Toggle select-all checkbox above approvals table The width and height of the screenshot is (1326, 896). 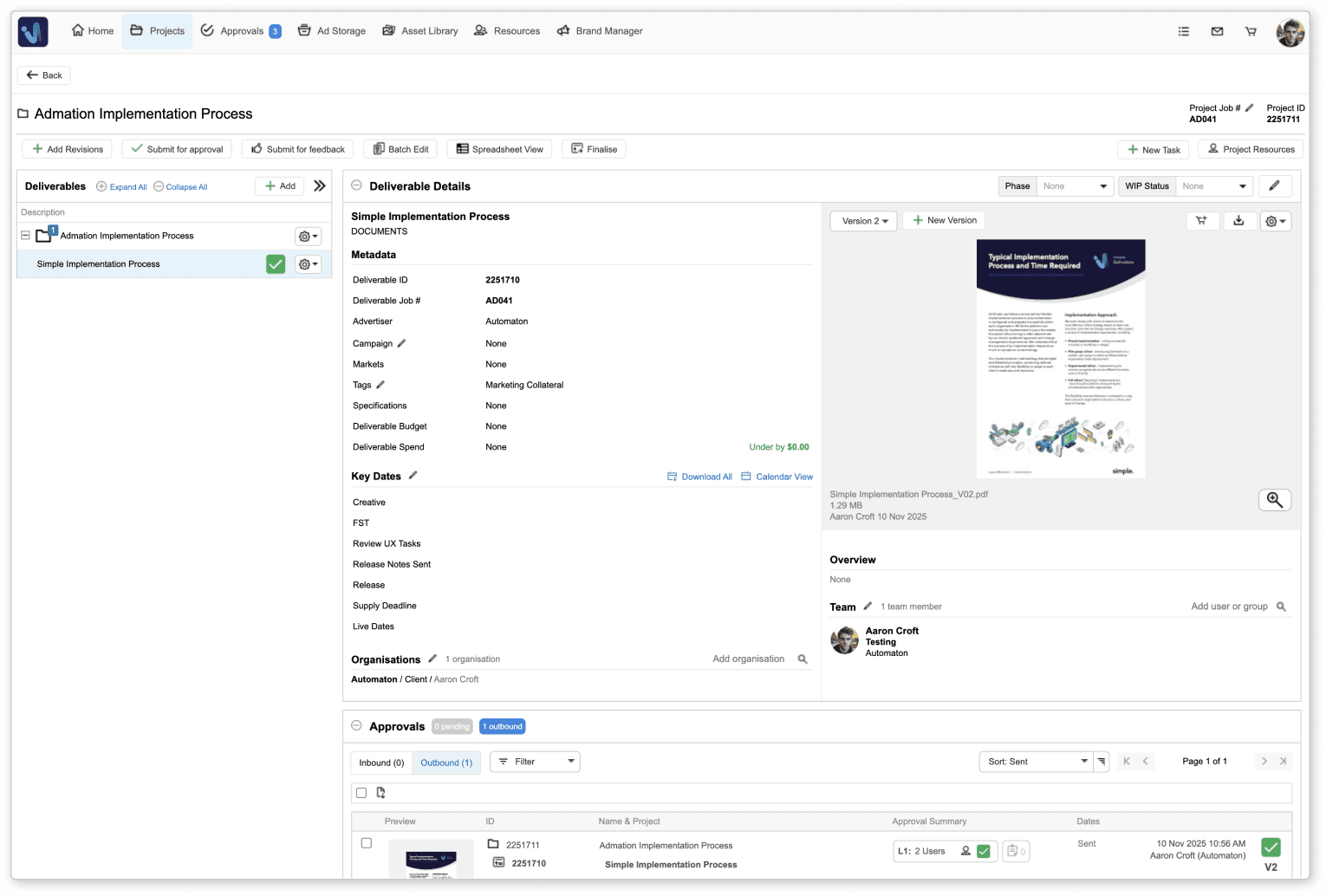[361, 793]
